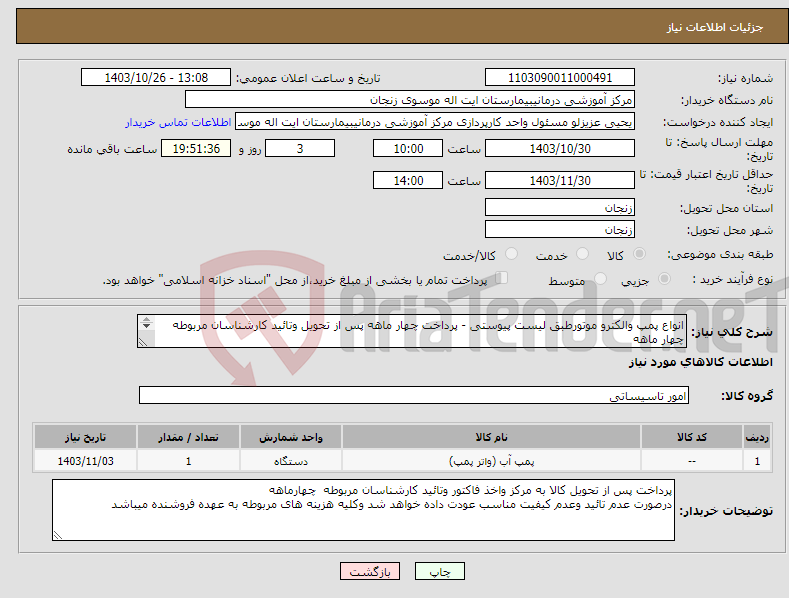Click the quantity cell showing 1
This screenshot has width=789, height=598.
(188, 461)
